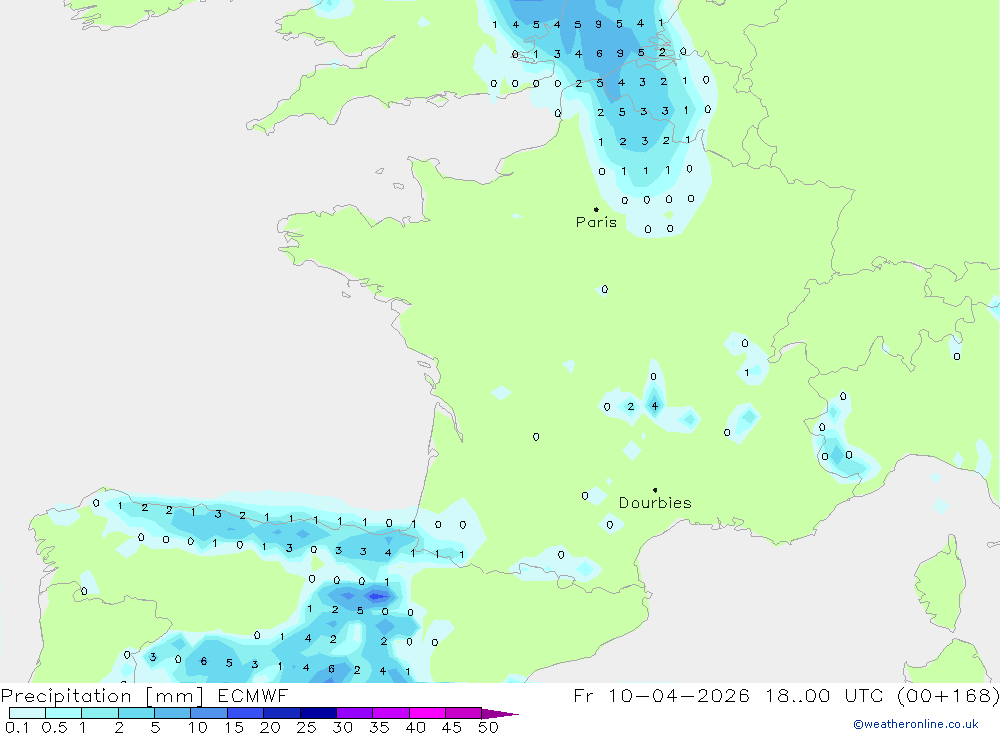The height and width of the screenshot is (733, 1000).
Task: Click the (00+168) forecast hour label
Action: click(948, 695)
